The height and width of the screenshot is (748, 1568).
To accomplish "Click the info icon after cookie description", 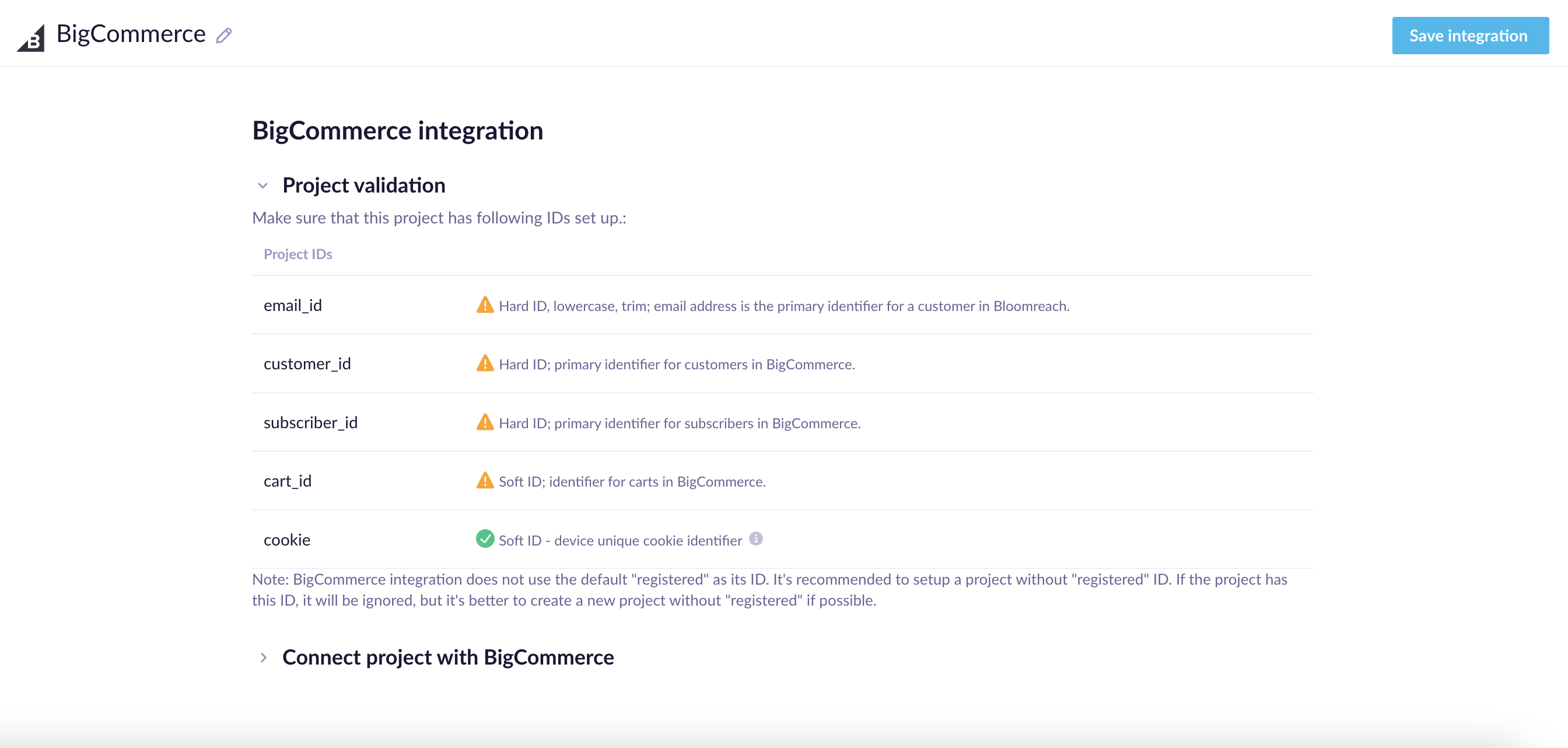I will tap(755, 539).
